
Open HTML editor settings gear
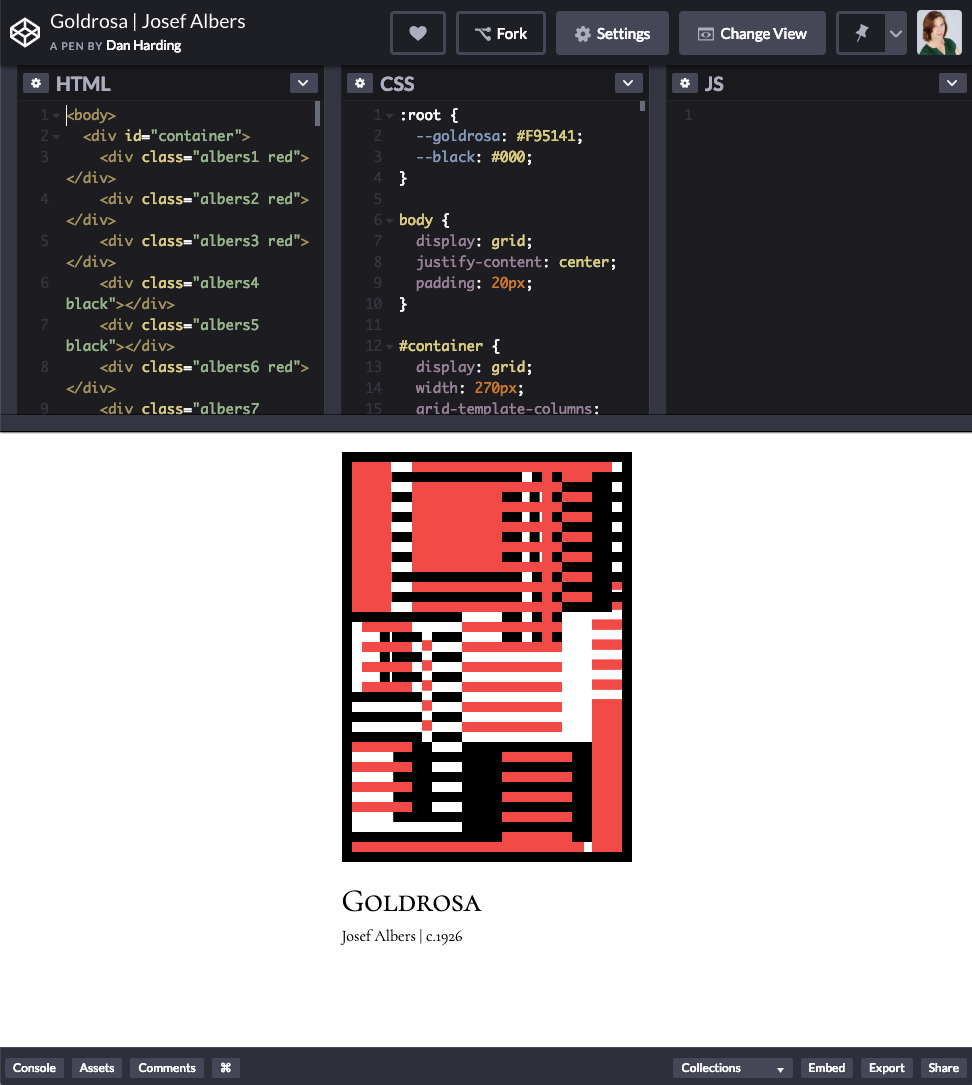click(36, 84)
